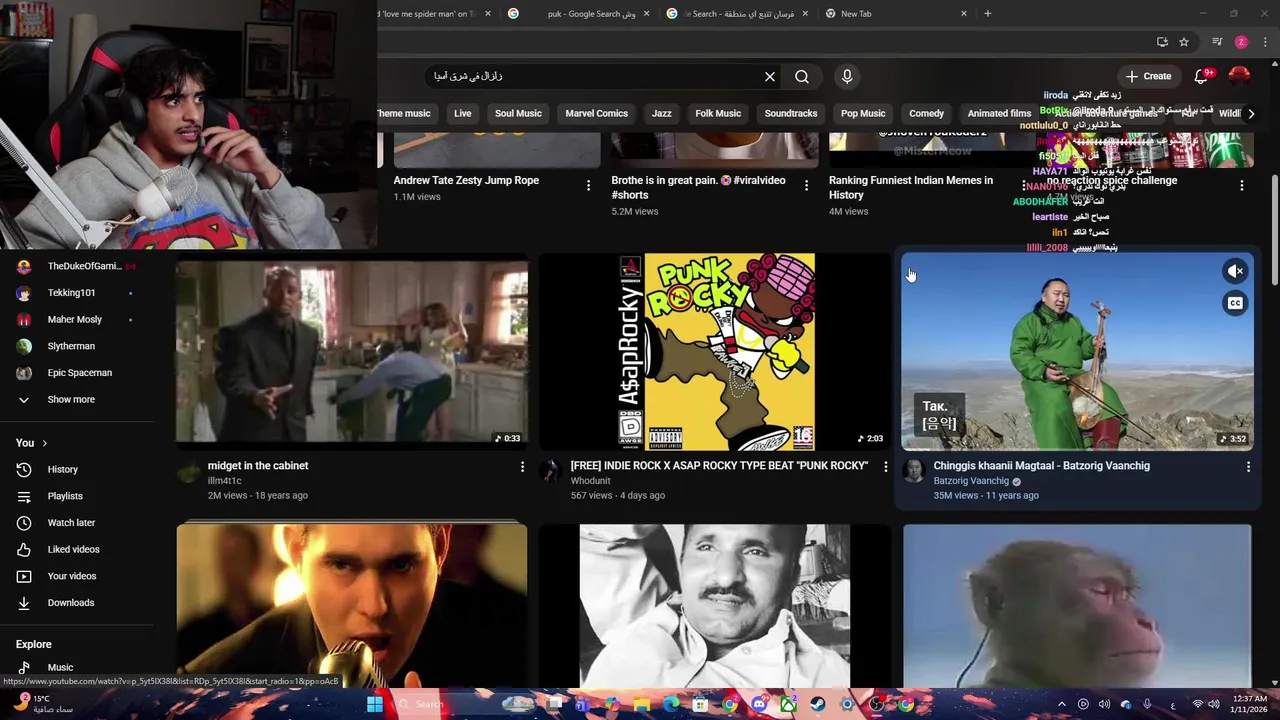Play midget in the cabinet thumbnail
Screen dimensions: 1280x720
pyautogui.click(x=352, y=351)
